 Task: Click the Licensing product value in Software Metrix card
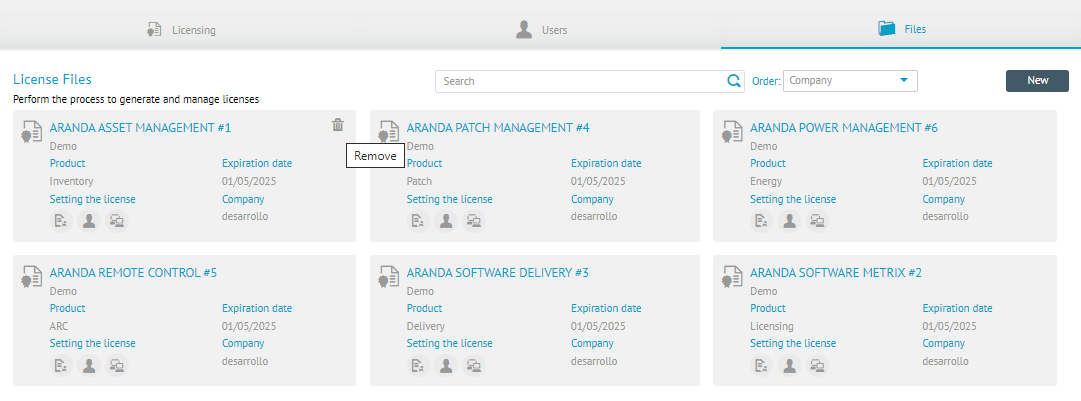[771, 327]
